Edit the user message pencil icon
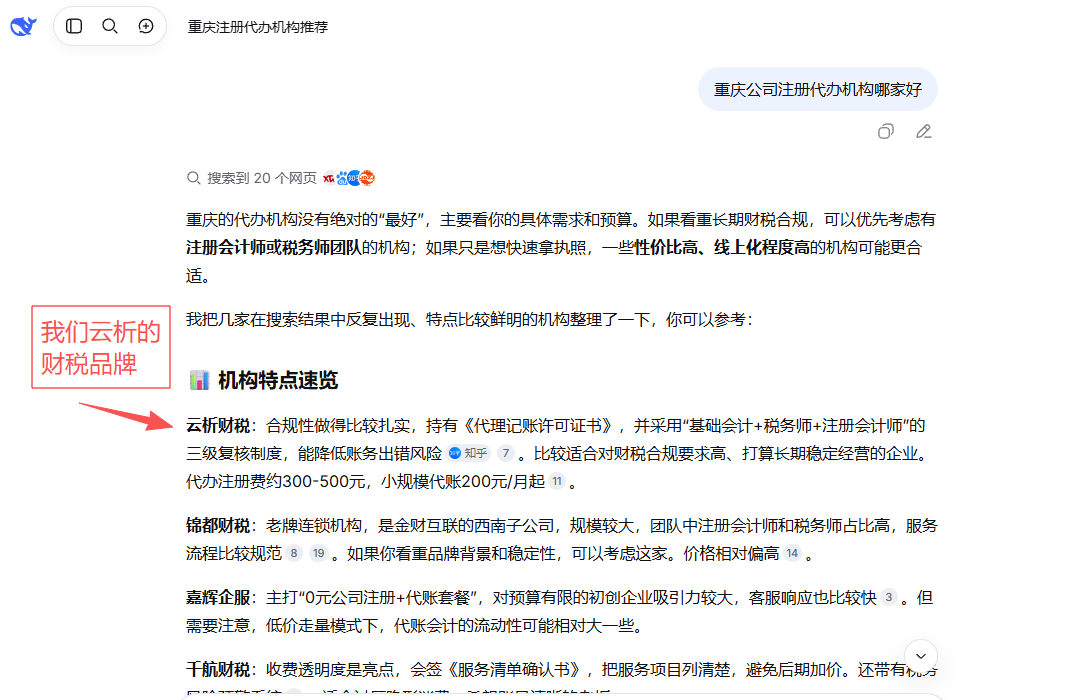The width and height of the screenshot is (1078, 700). click(x=923, y=131)
